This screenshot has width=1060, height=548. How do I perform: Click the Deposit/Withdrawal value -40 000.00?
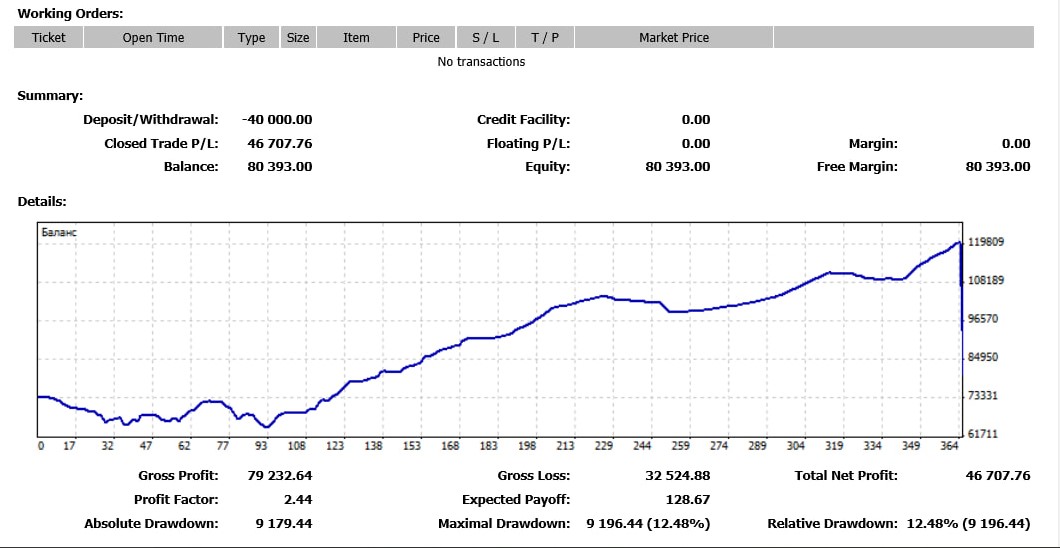[x=279, y=120]
